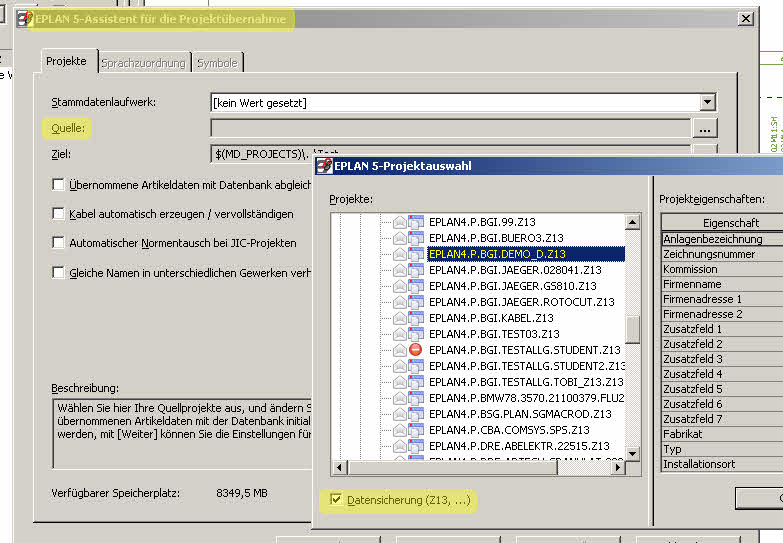783x543 pixels.
Task: Click left arrow of horizontal list scrollbar
Action: coord(340,468)
